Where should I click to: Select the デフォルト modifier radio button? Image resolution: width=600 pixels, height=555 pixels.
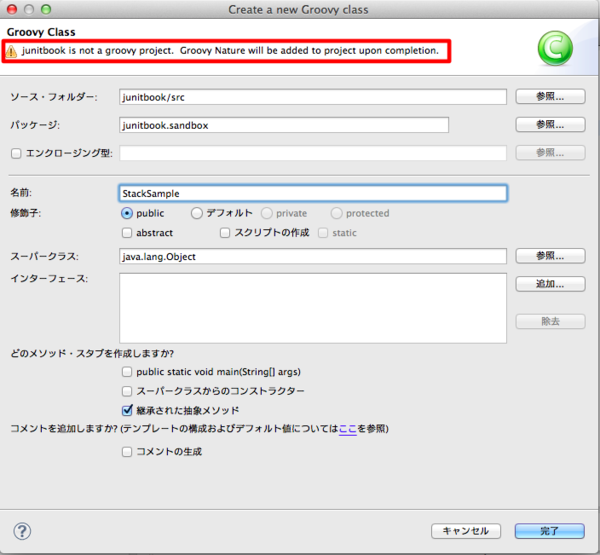click(197, 213)
